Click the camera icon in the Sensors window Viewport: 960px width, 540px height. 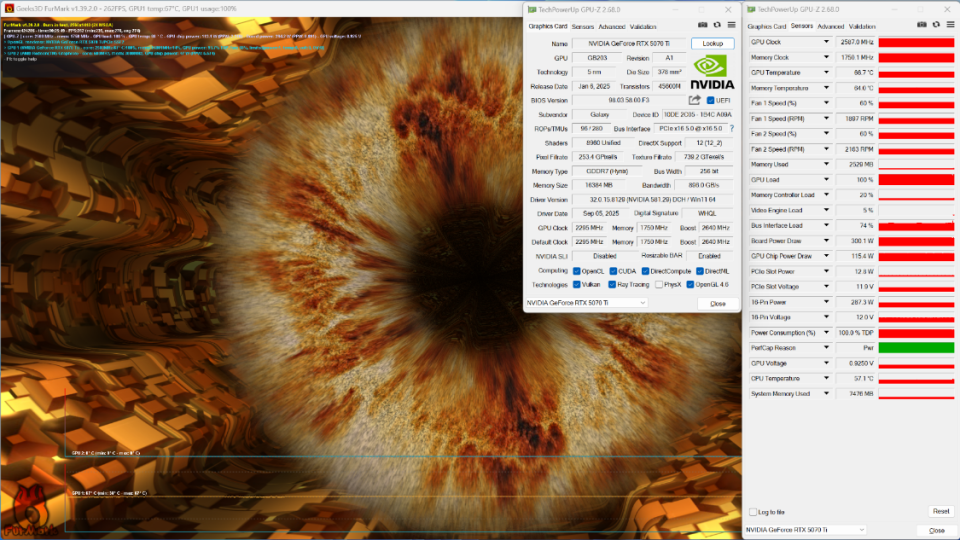pyautogui.click(x=921, y=25)
